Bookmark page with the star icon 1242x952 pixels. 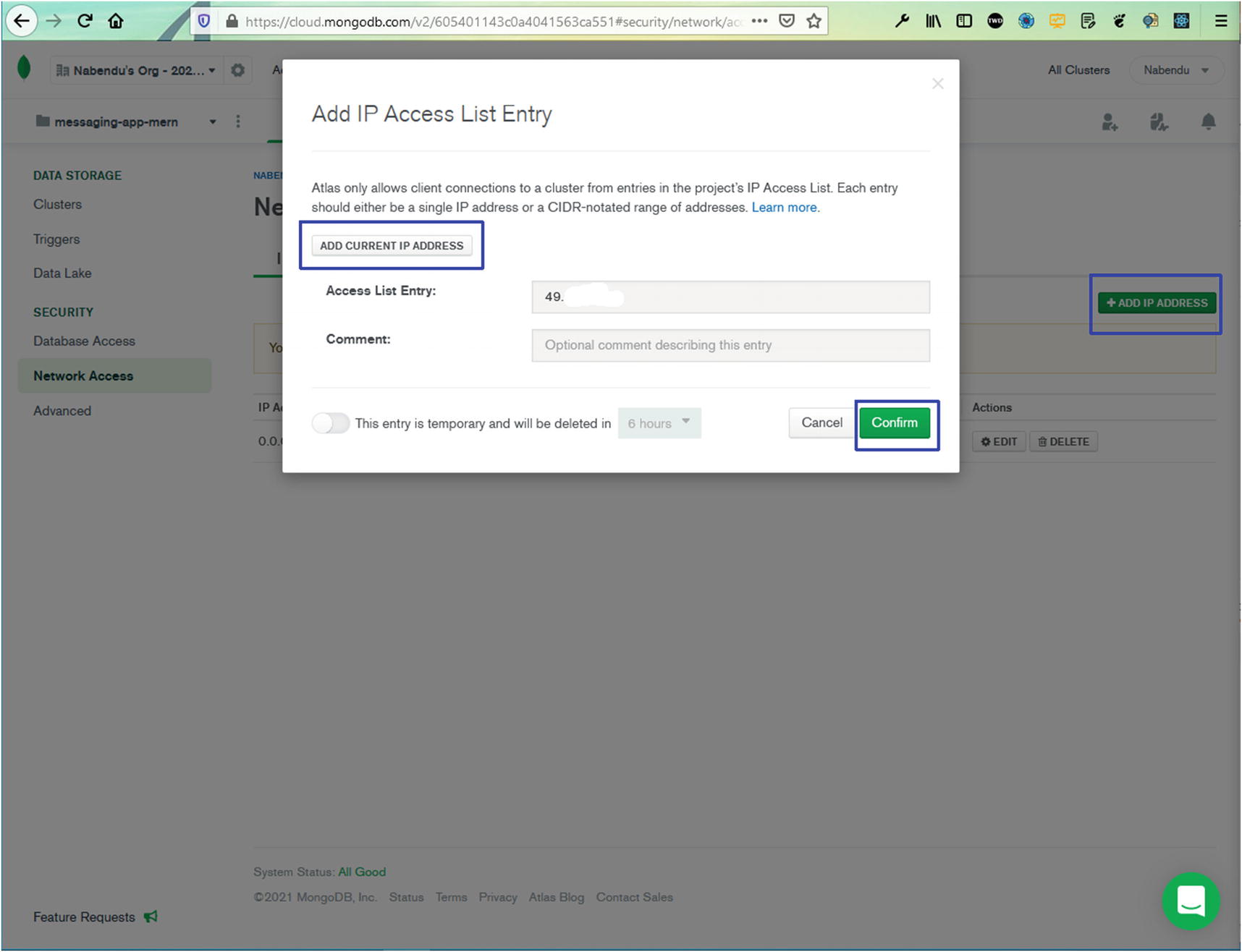pyautogui.click(x=814, y=21)
